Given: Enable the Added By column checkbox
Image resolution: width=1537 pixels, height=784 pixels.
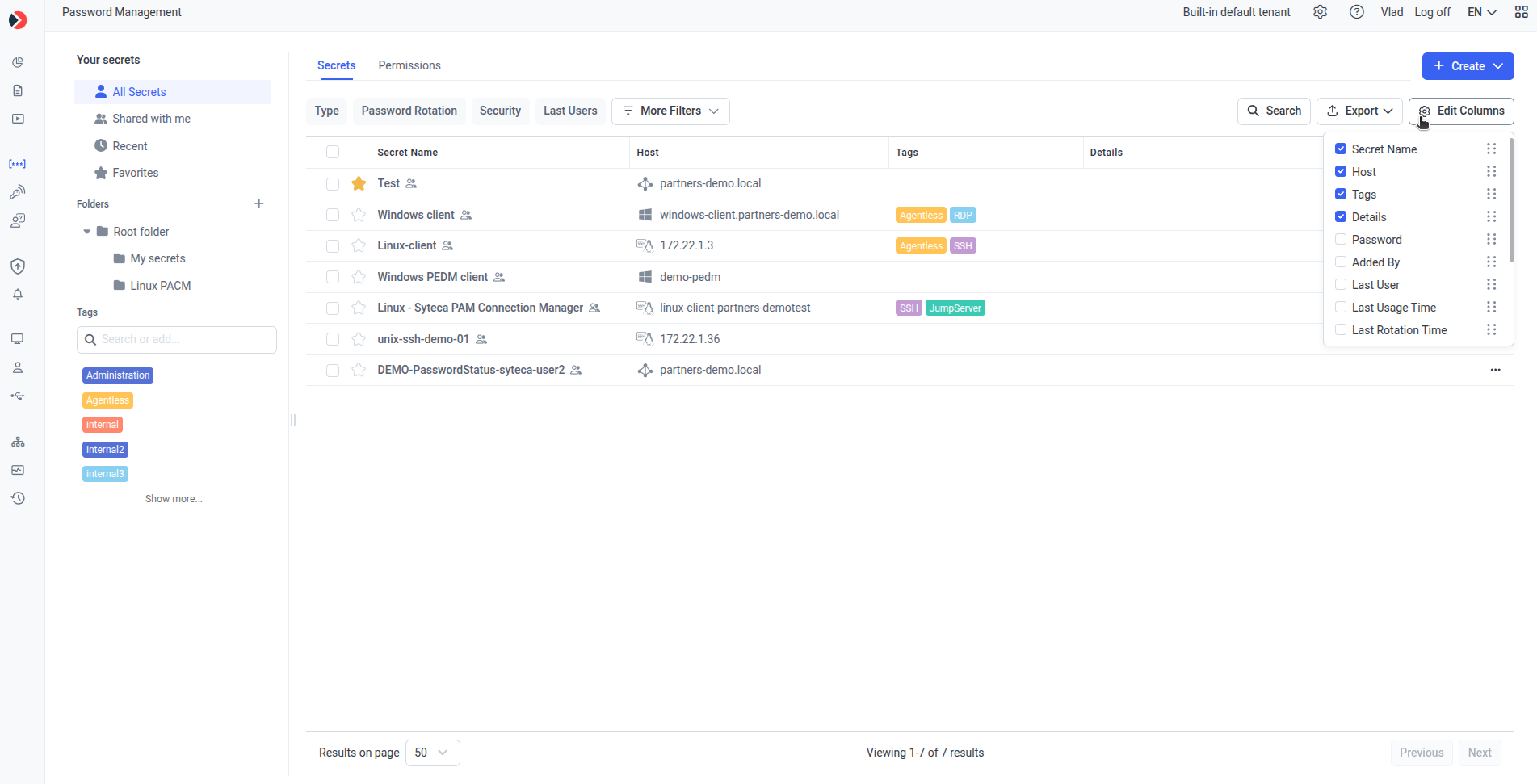Looking at the screenshot, I should (x=1341, y=262).
